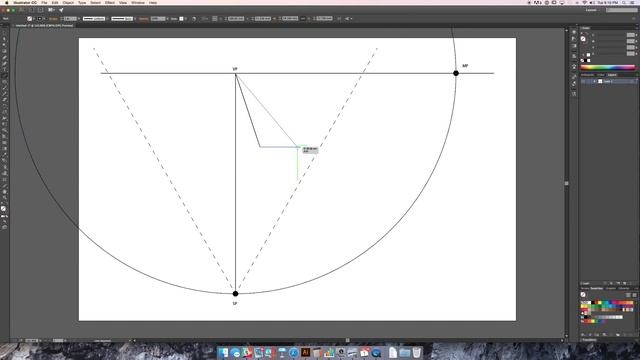Open the QuickTime Player icon in the Dock
The height and width of the screenshot is (360, 640).
(376, 353)
